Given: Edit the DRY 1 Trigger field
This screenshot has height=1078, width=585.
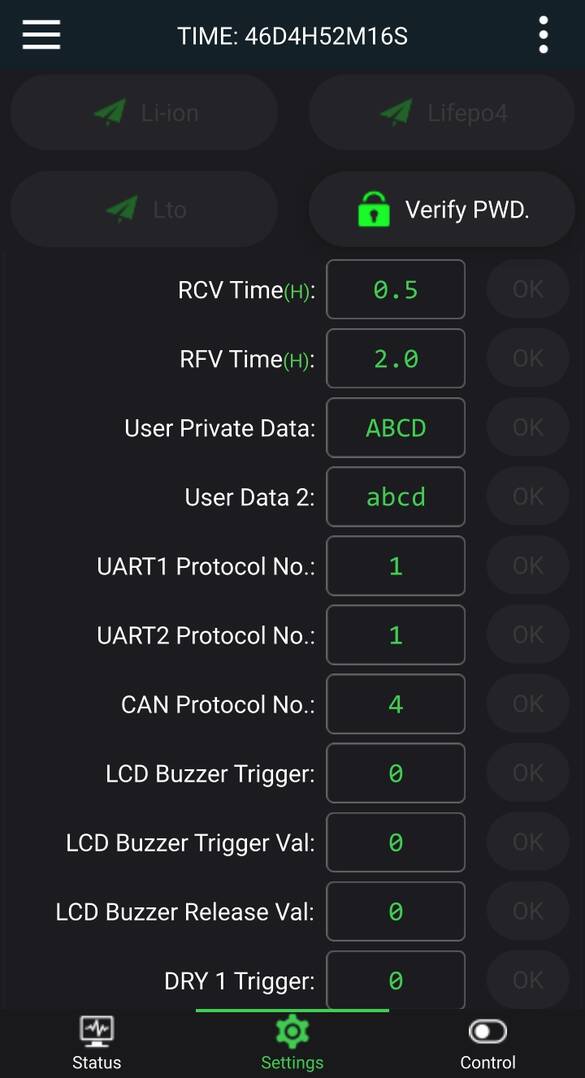Looking at the screenshot, I should pyautogui.click(x=395, y=980).
